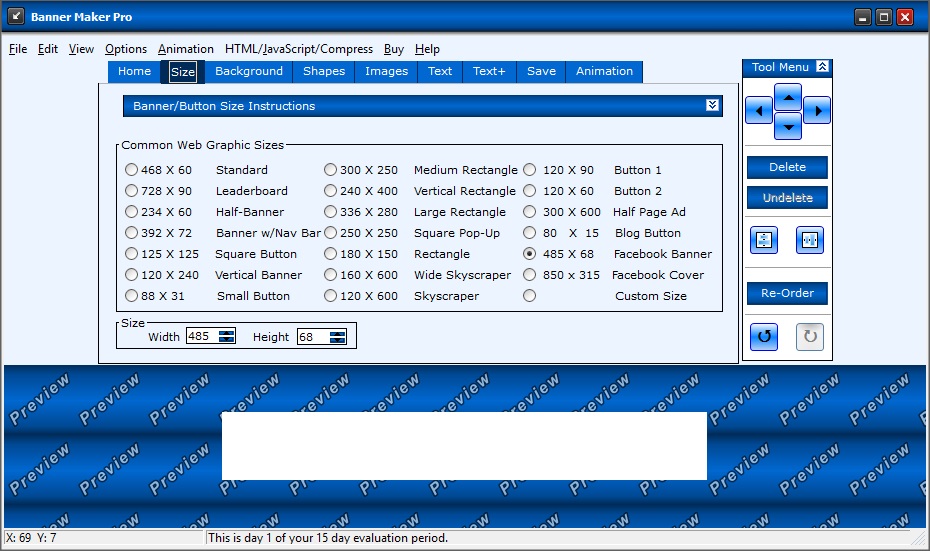This screenshot has width=930, height=551.
Task: Collapse the Tool Menu panel chevron
Action: (822, 66)
